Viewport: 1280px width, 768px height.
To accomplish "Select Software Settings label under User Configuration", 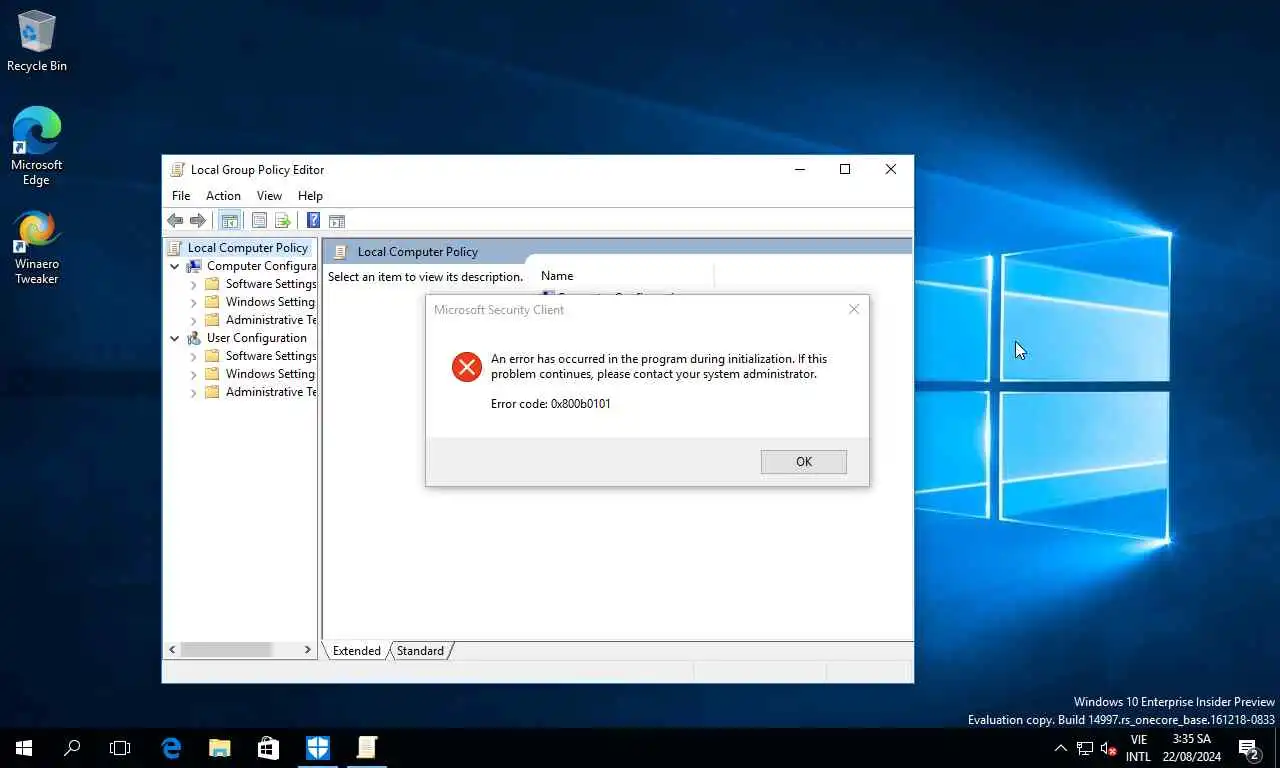I will pos(271,356).
